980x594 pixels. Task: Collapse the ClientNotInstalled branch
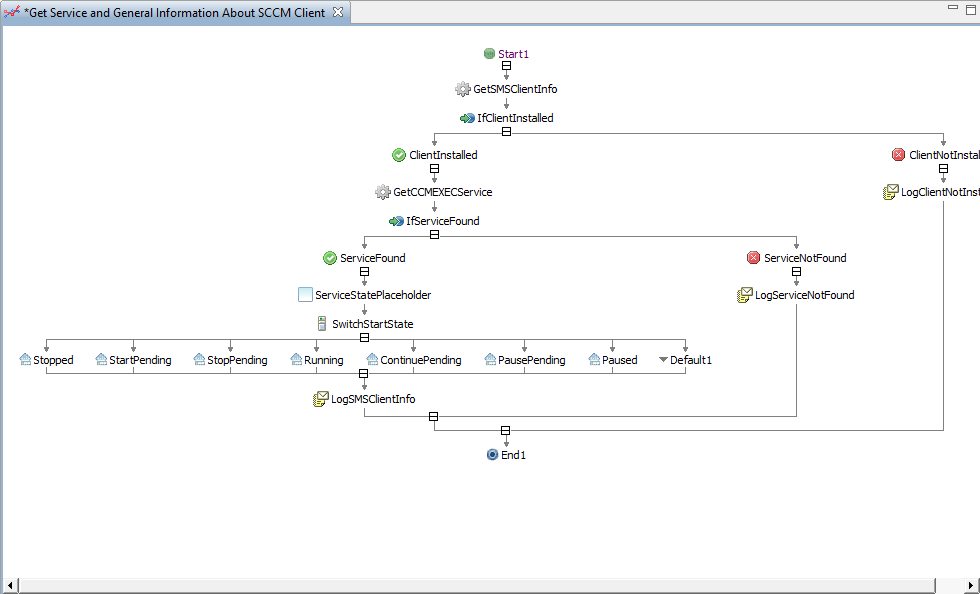[x=943, y=169]
